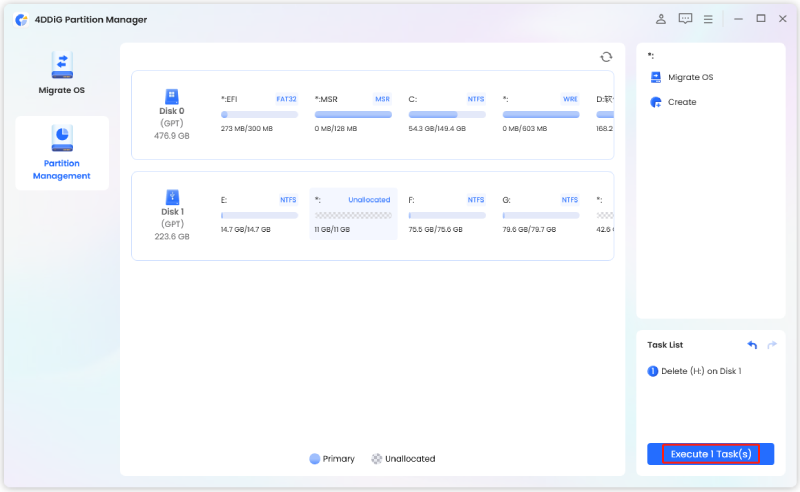
Task: Select the C: NTFS partition
Action: pos(447,113)
